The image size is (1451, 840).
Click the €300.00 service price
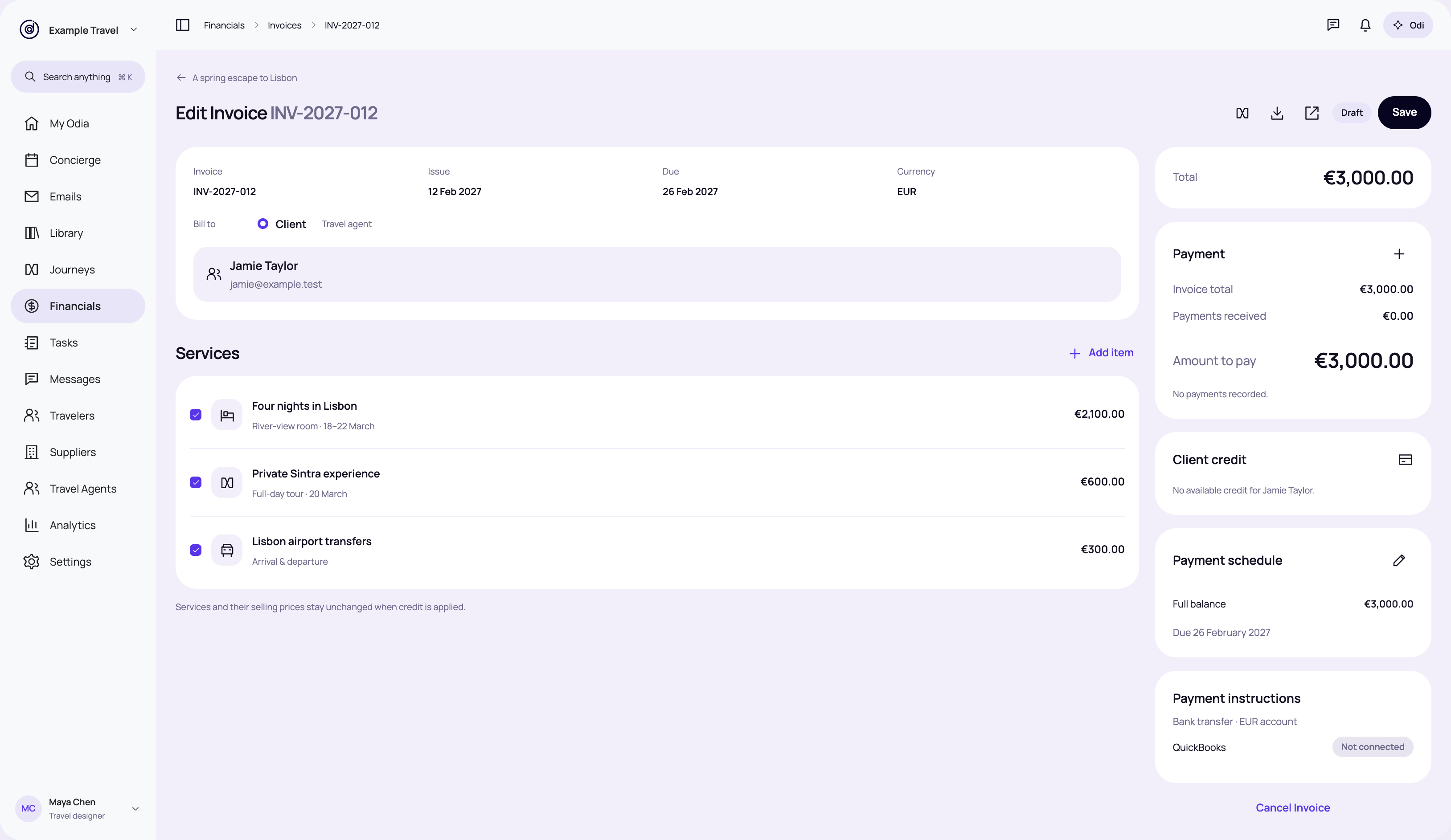pos(1102,550)
